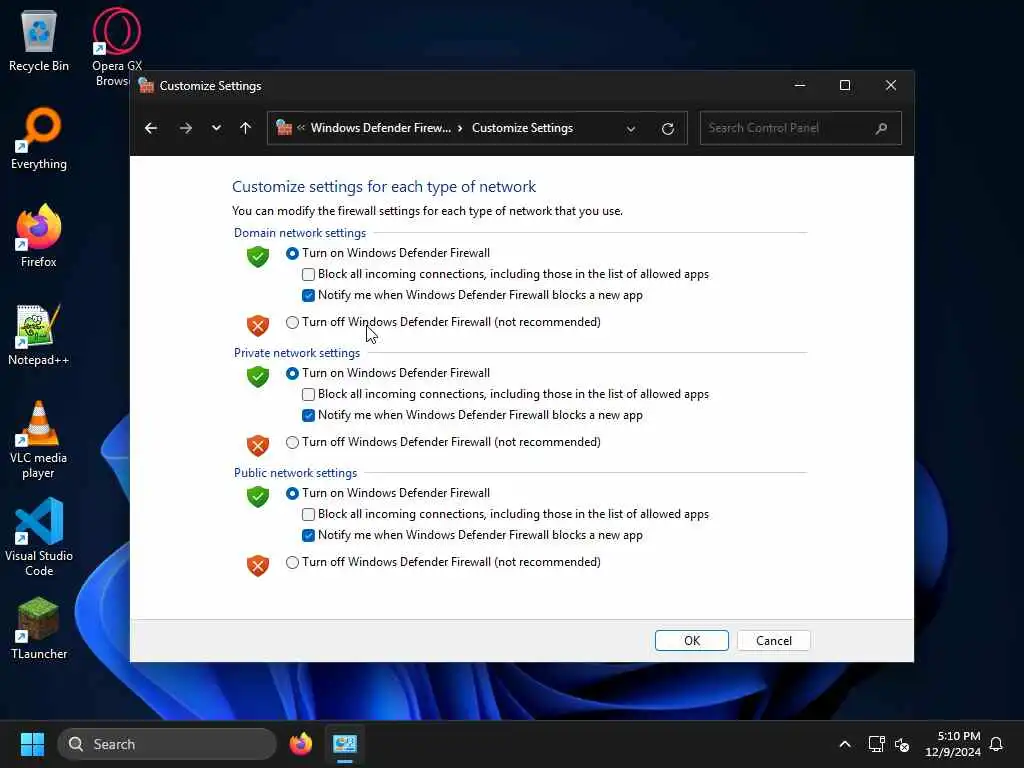Click the firewall icon in the title bar

click(146, 86)
